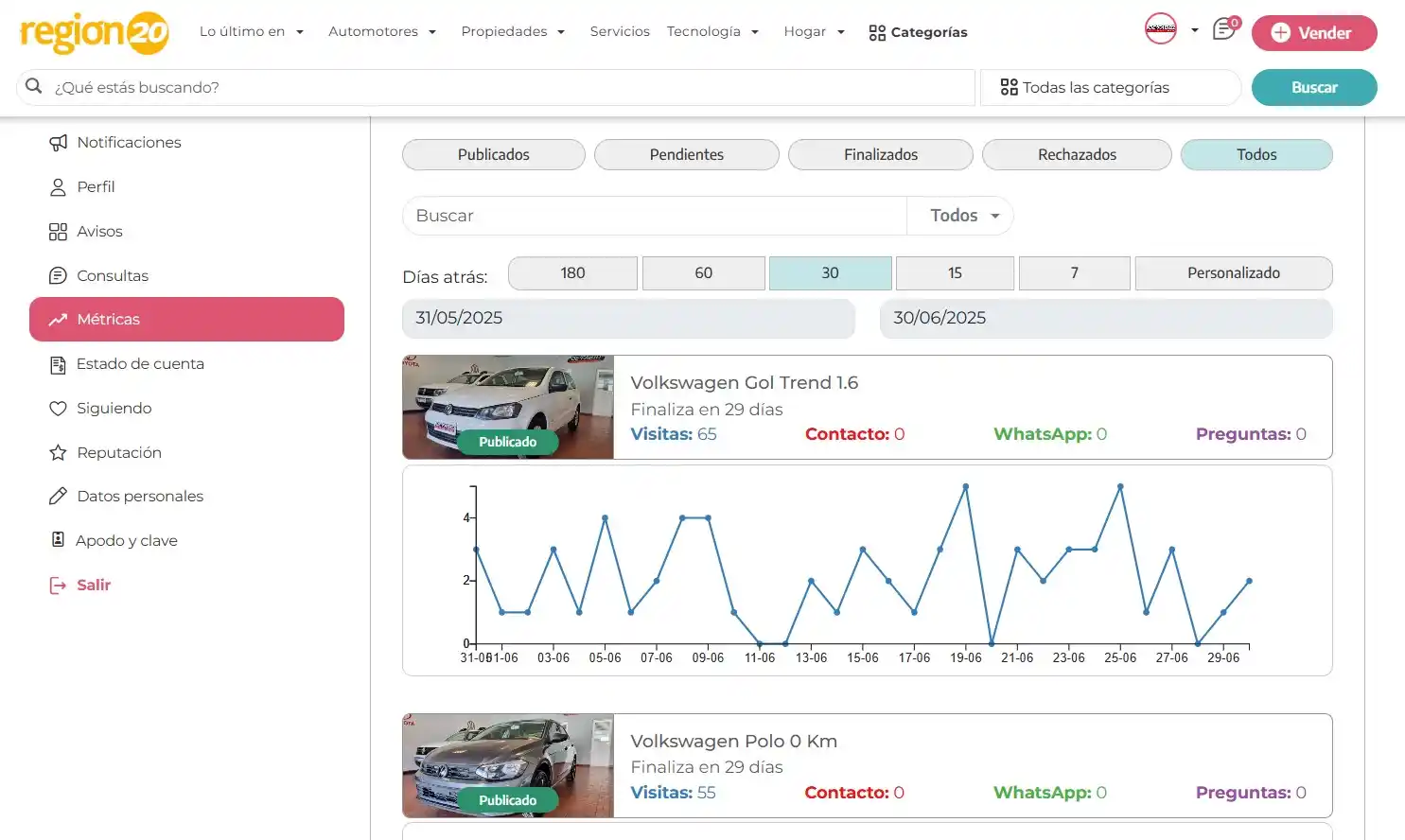Open the messages chat icon
The height and width of the screenshot is (840, 1405).
(x=1223, y=29)
